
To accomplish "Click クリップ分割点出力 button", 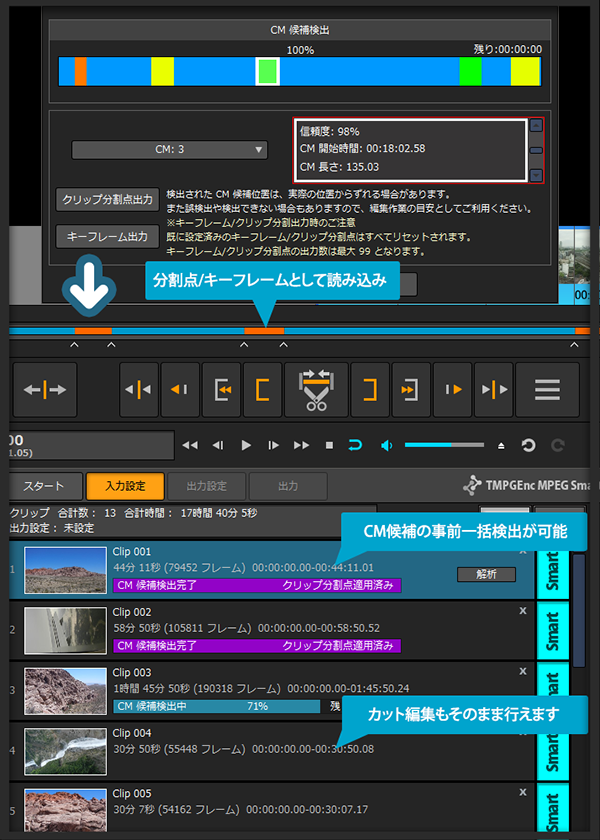I will (108, 199).
